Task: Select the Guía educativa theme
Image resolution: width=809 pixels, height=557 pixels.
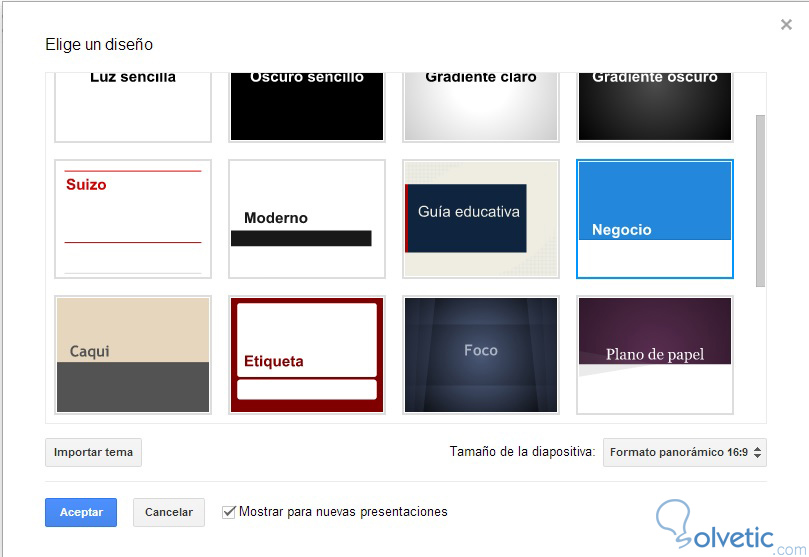Action: coord(481,219)
